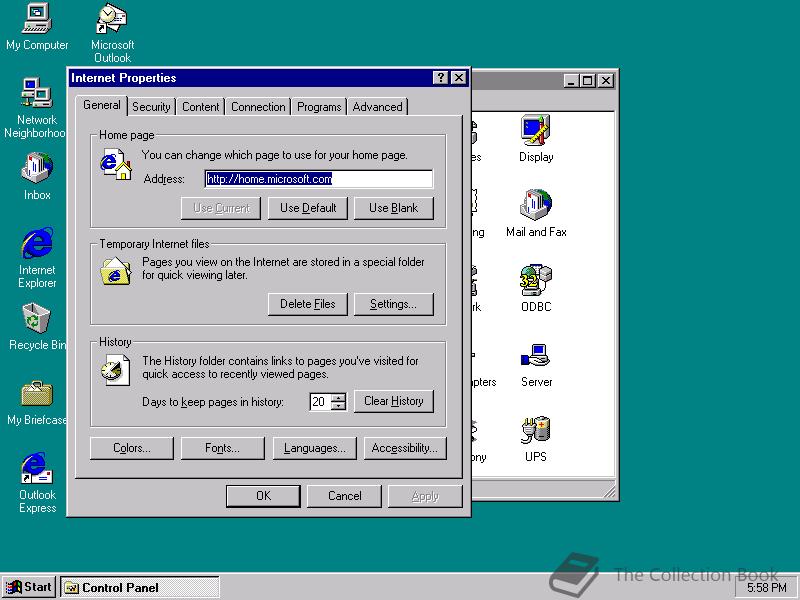
Task: Close the Internet Properties dialog
Action: coord(459,78)
